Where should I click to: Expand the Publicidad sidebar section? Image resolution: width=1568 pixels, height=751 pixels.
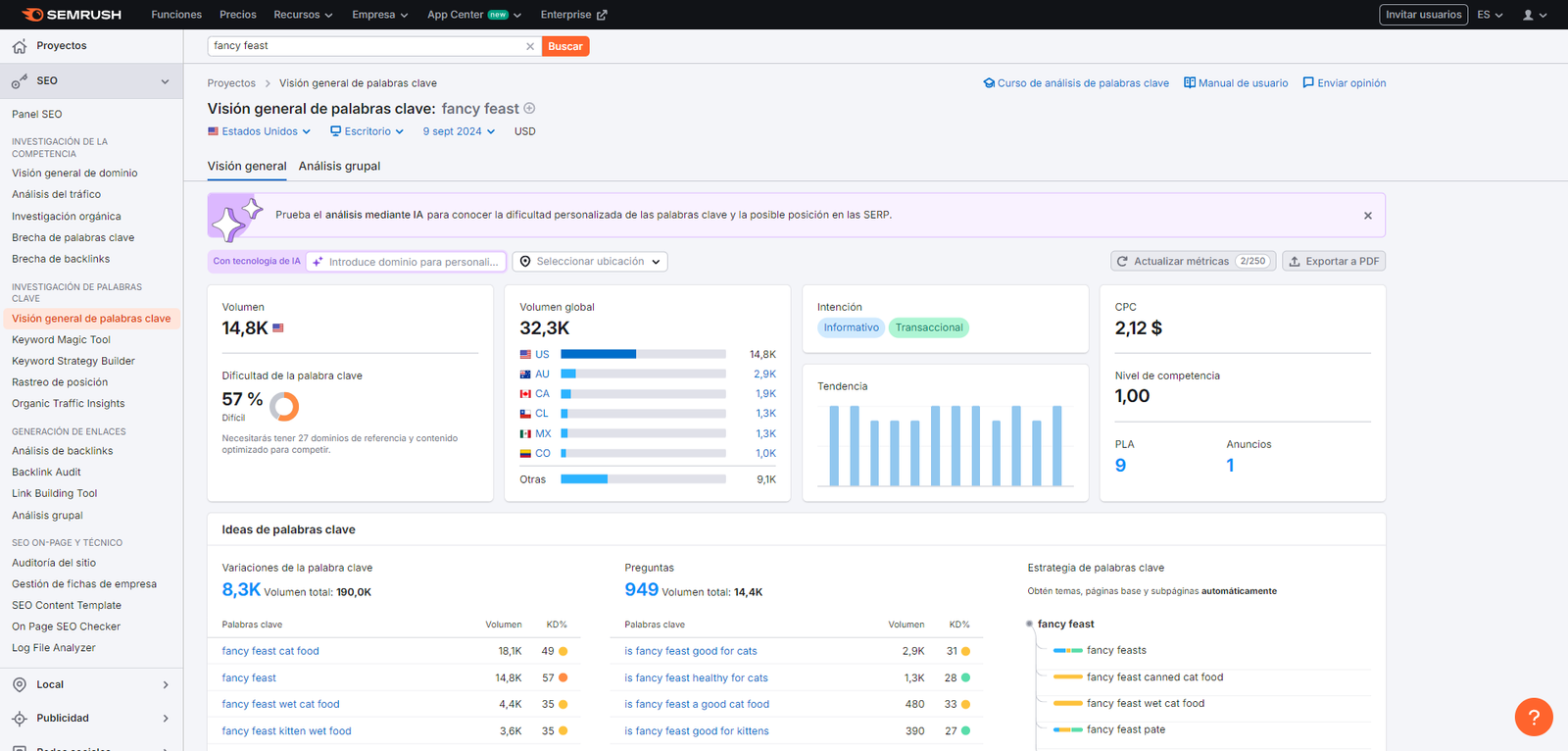pos(165,719)
